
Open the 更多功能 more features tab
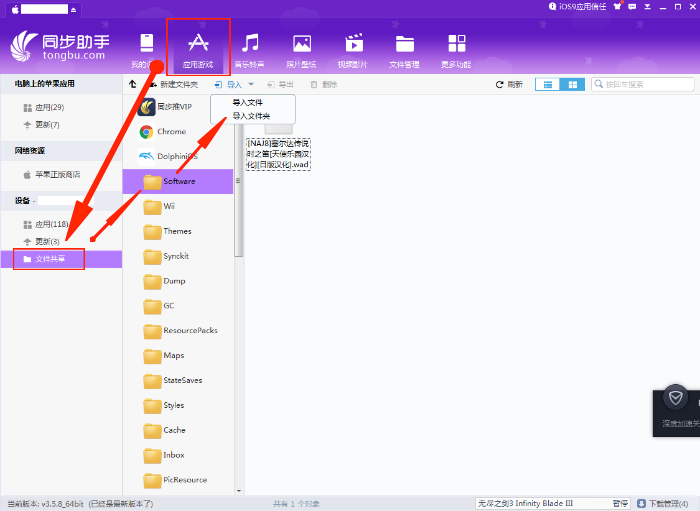(x=456, y=50)
